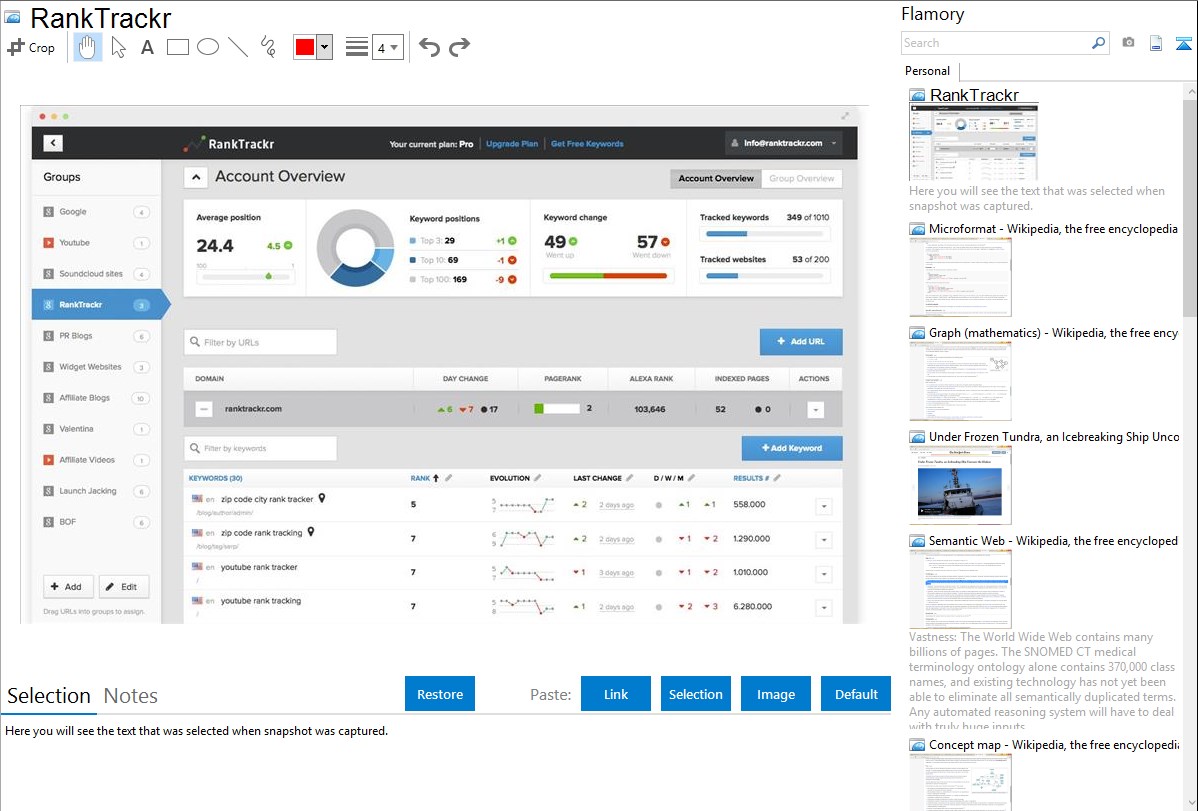This screenshot has height=811, width=1198.
Task: Activate the Crop tool
Action: pyautogui.click(x=31, y=47)
